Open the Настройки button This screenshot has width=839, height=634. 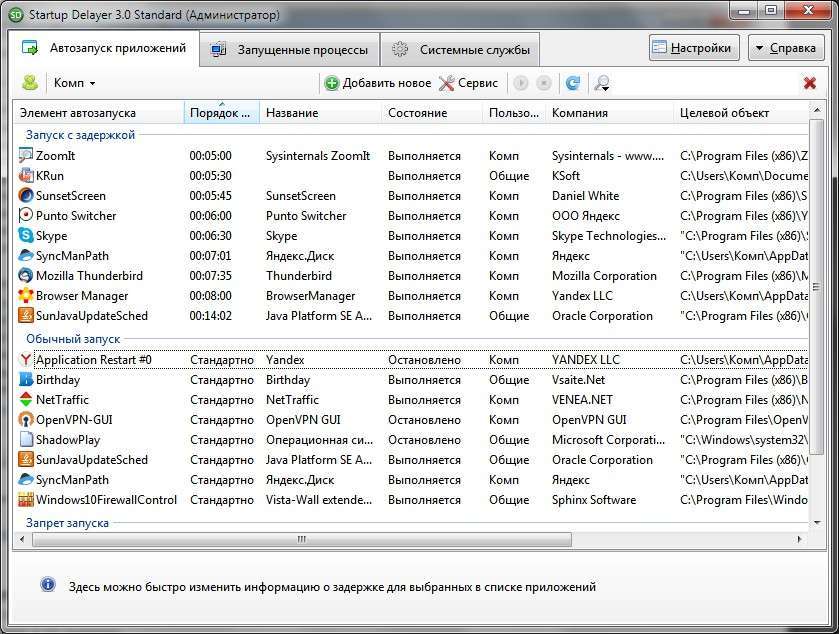694,48
